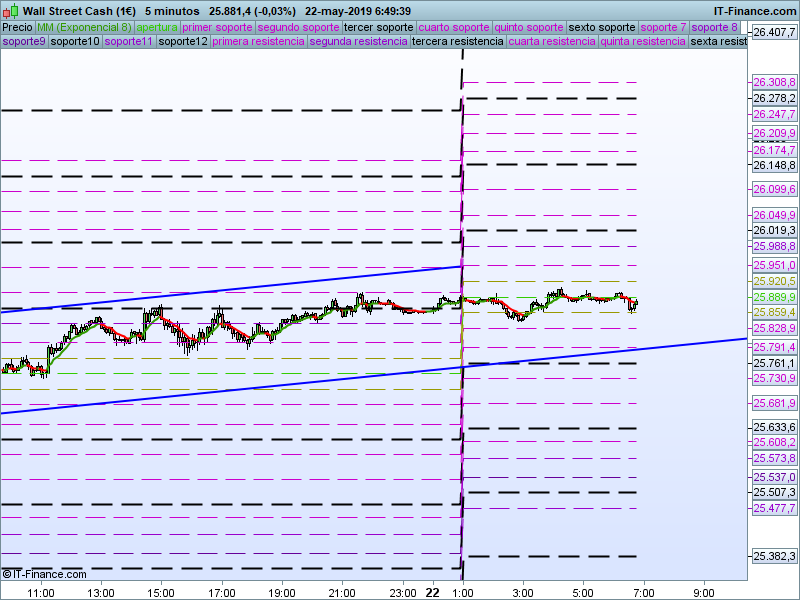Click the candlestick icon beside Wall Street Cash
This screenshot has height=600, width=800.
(x=11, y=11)
